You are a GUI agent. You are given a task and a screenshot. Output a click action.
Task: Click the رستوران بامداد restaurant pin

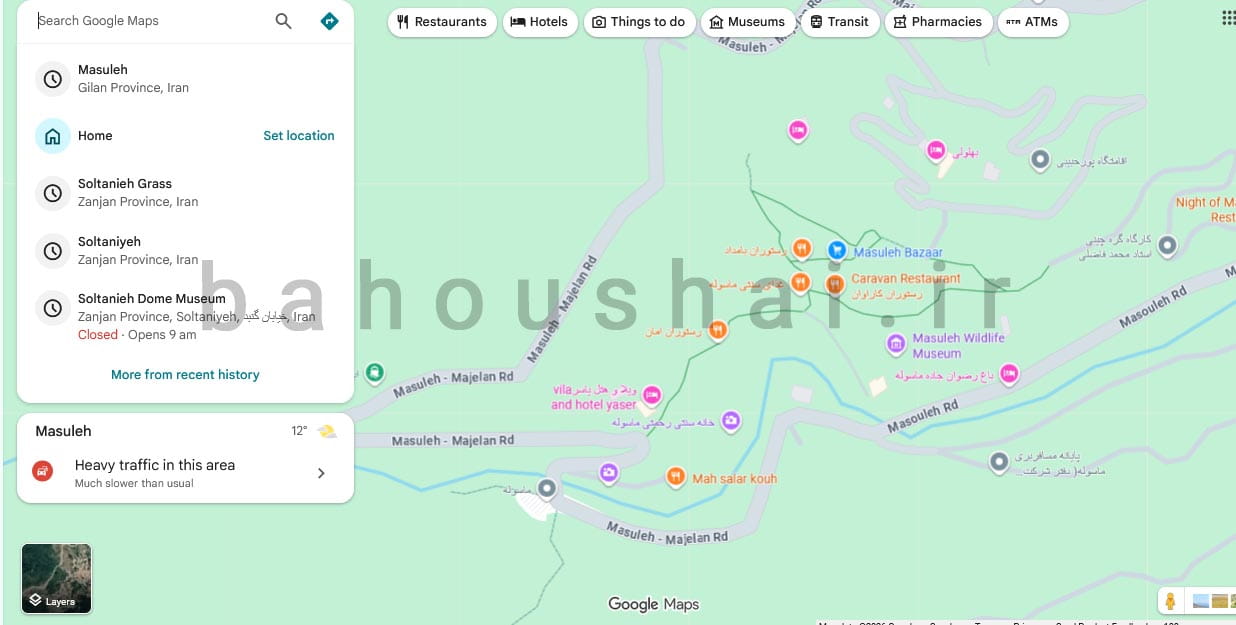801,248
